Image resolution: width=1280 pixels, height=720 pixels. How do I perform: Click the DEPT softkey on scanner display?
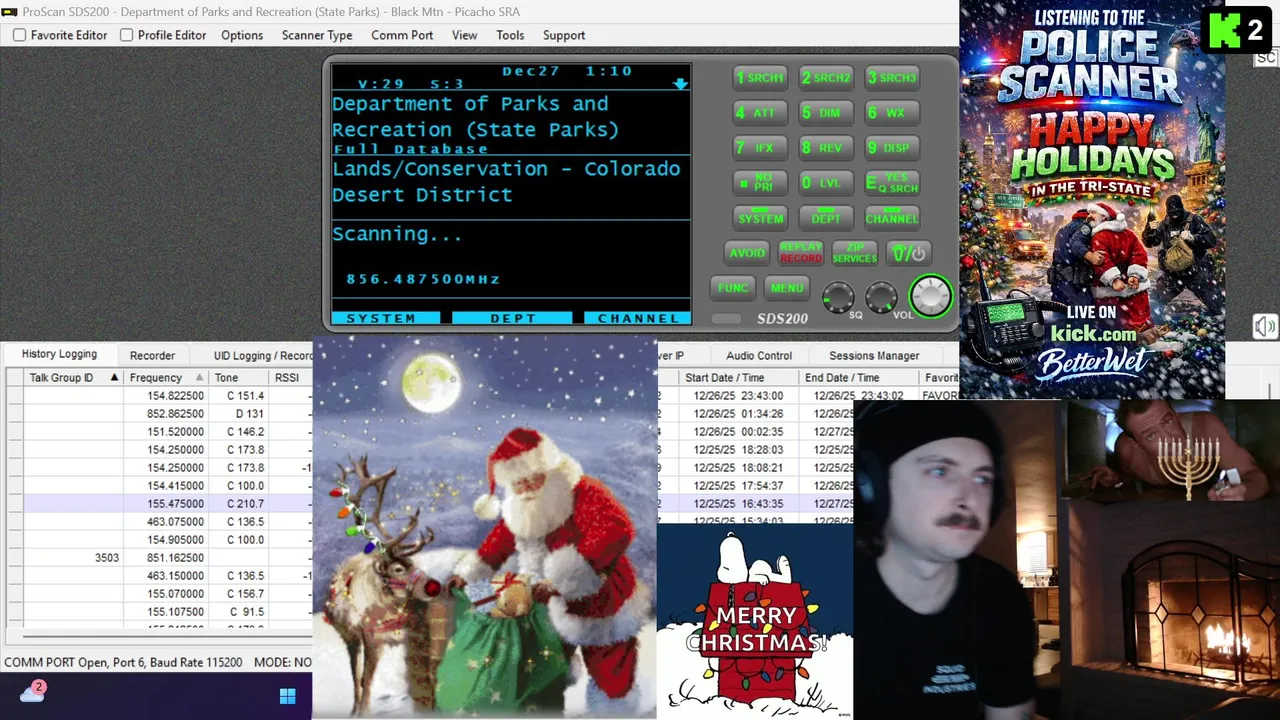pyautogui.click(x=512, y=318)
